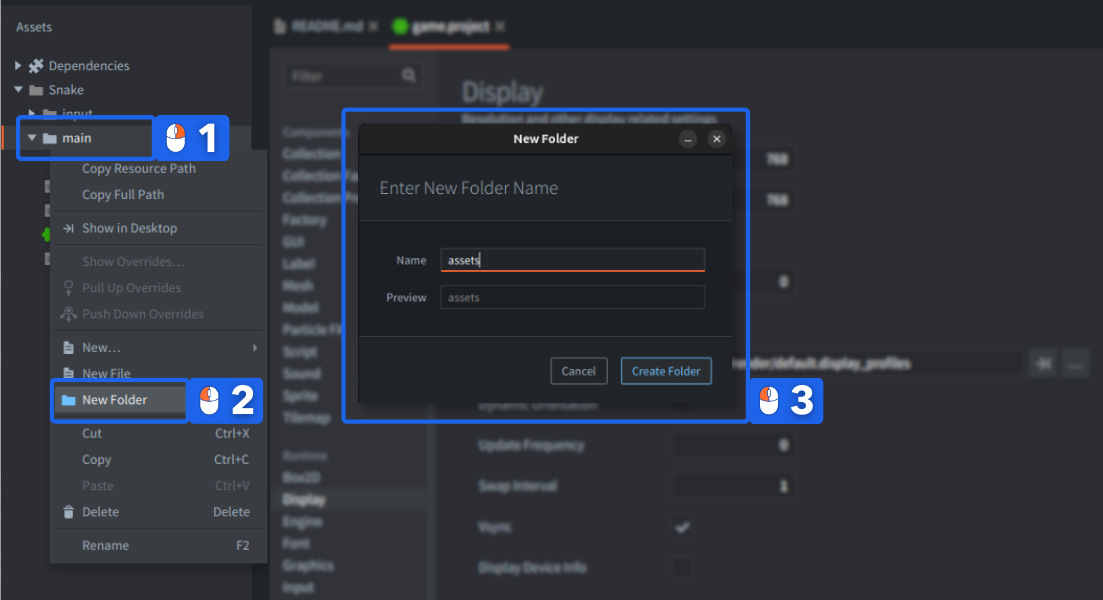1103x600 pixels.
Task: Click the resource locate icon beside display_profiles field
Action: (x=1042, y=363)
